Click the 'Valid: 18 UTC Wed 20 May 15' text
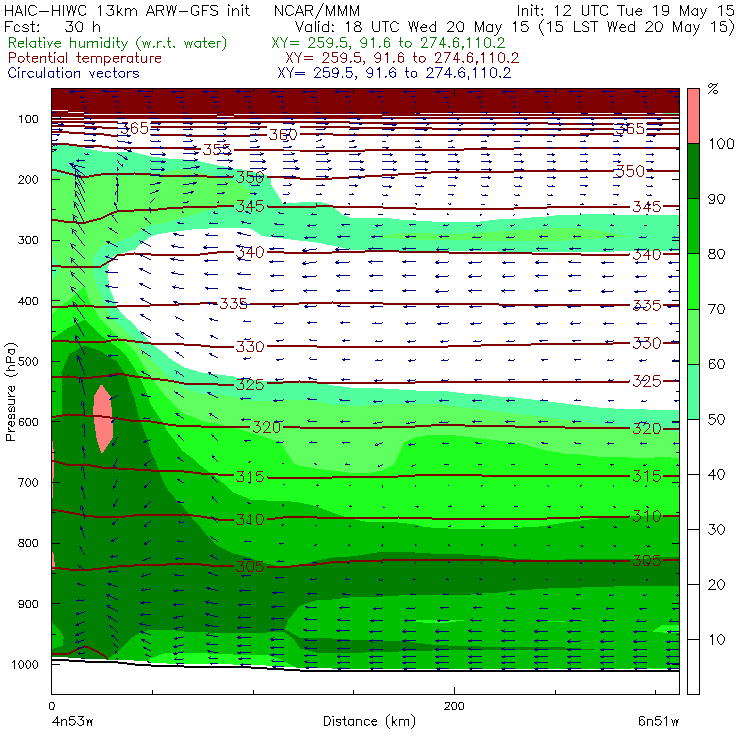Image resolution: width=740 pixels, height=740 pixels. [412, 27]
